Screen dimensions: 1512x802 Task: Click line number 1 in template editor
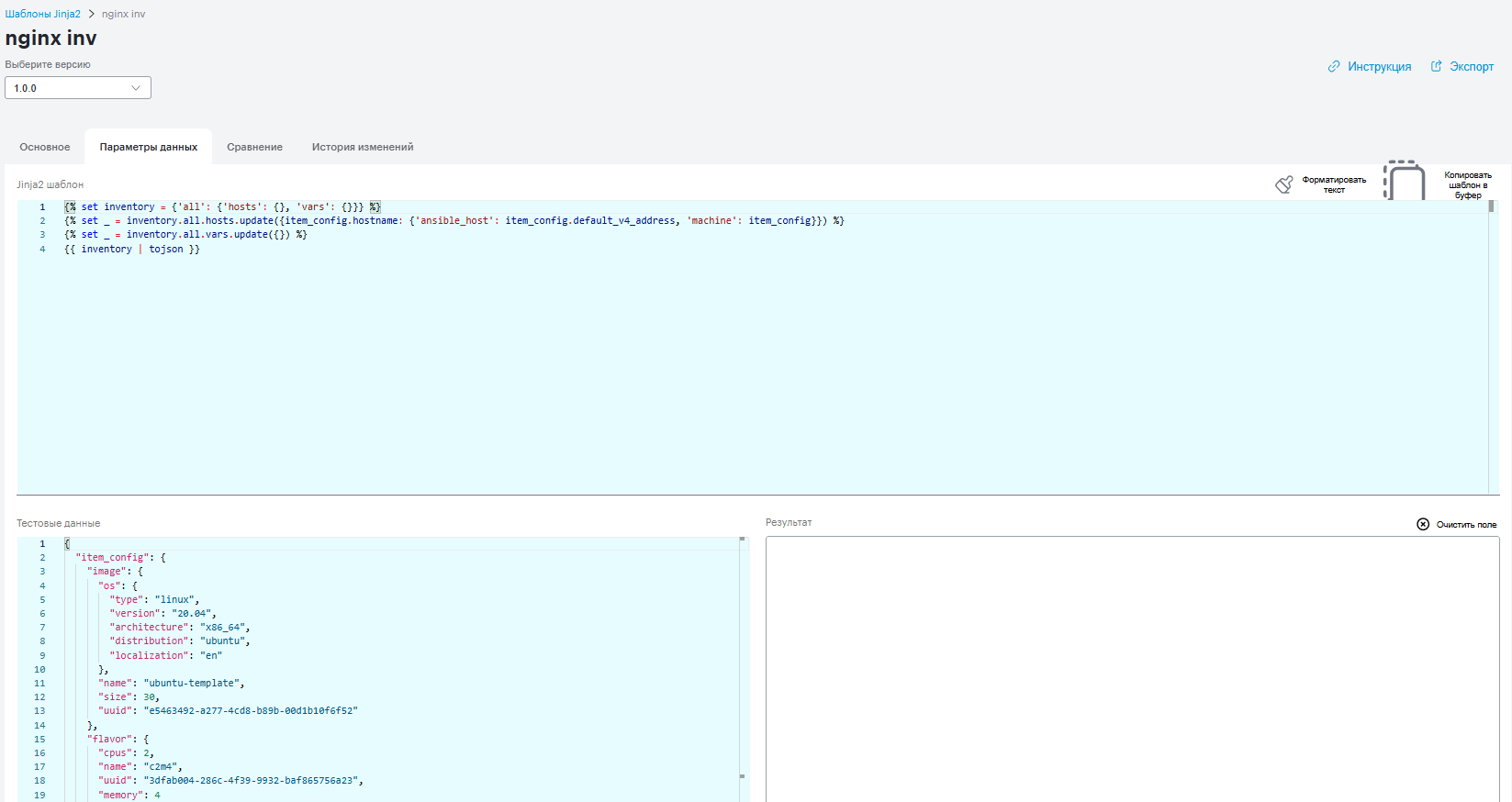42,206
